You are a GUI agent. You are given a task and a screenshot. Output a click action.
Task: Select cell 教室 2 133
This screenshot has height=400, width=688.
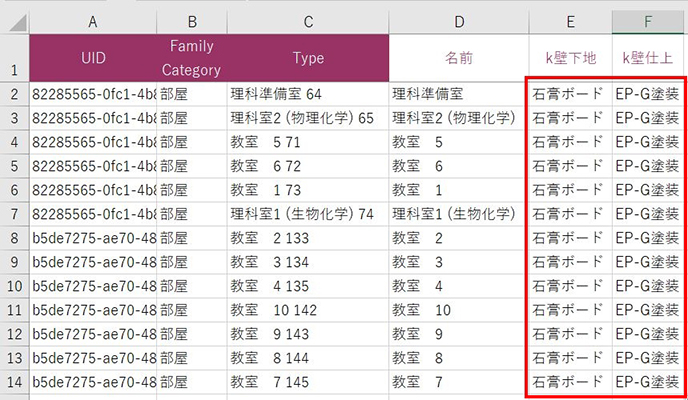[x=308, y=238]
